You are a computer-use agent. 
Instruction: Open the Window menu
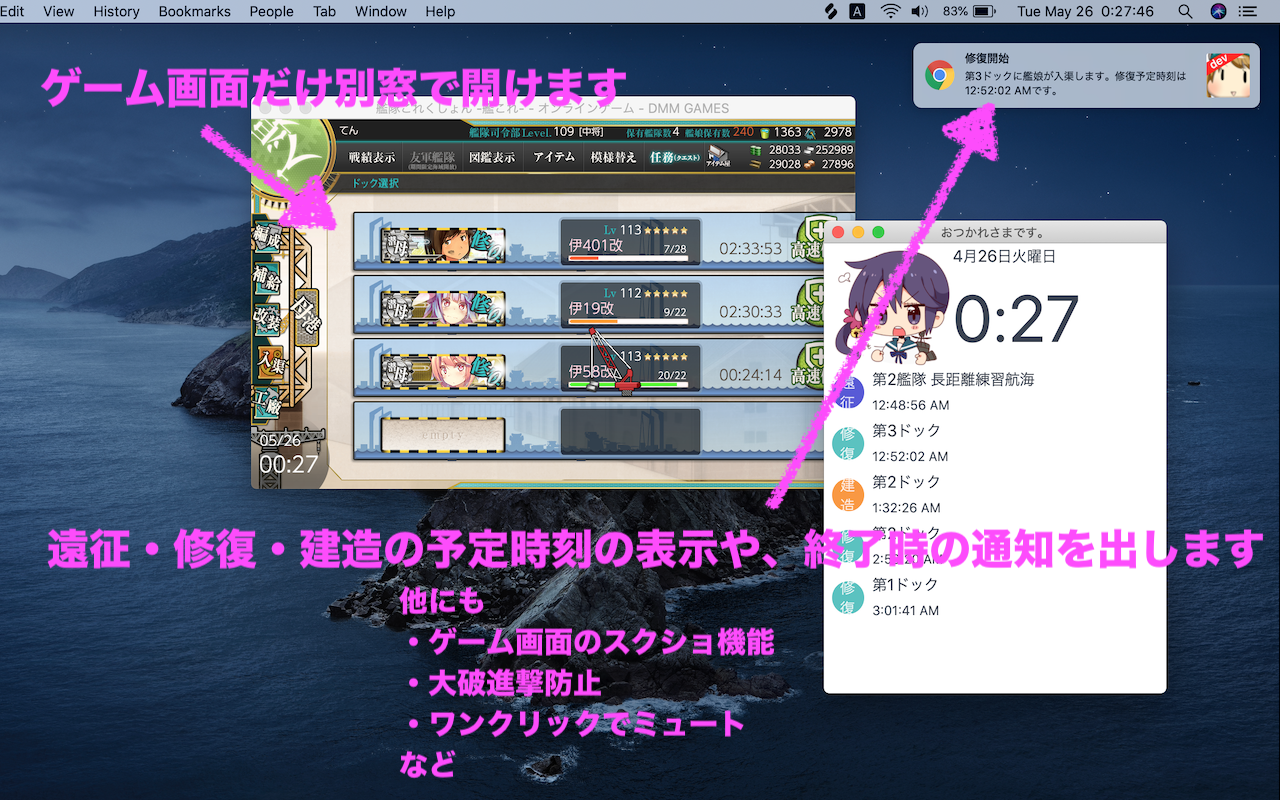(381, 11)
